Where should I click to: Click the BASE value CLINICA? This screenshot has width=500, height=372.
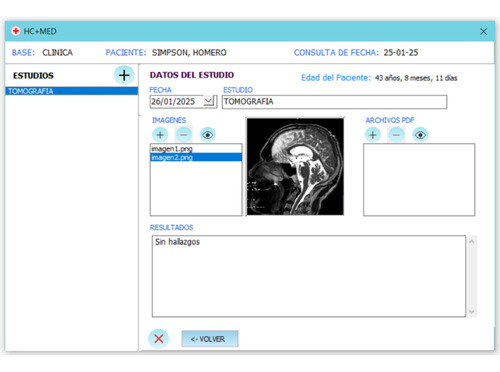57,53
